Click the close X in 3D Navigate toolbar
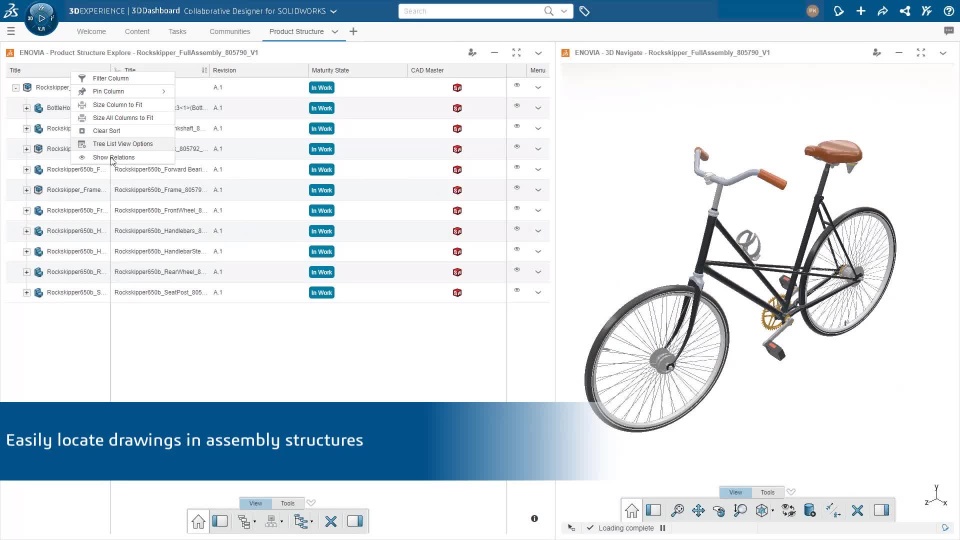This screenshot has height=540, width=960. (857, 511)
